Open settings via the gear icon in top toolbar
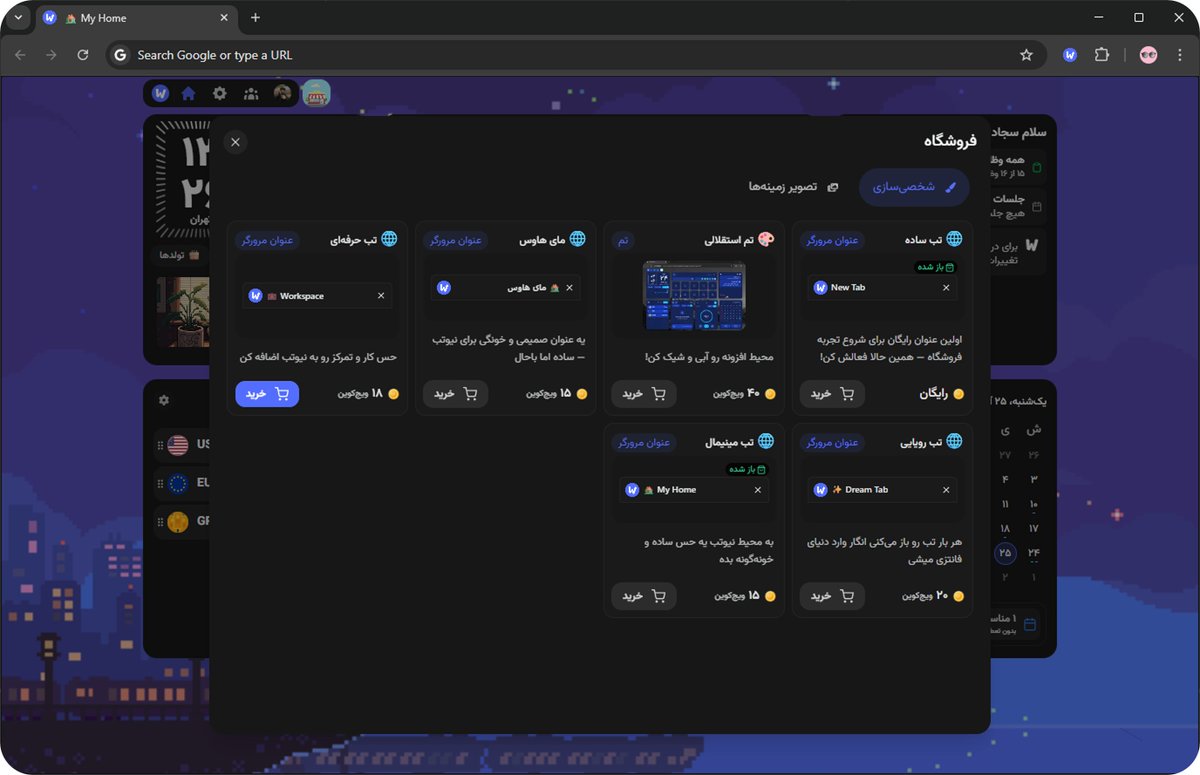Screen dimensions: 1200x775 (221, 92)
